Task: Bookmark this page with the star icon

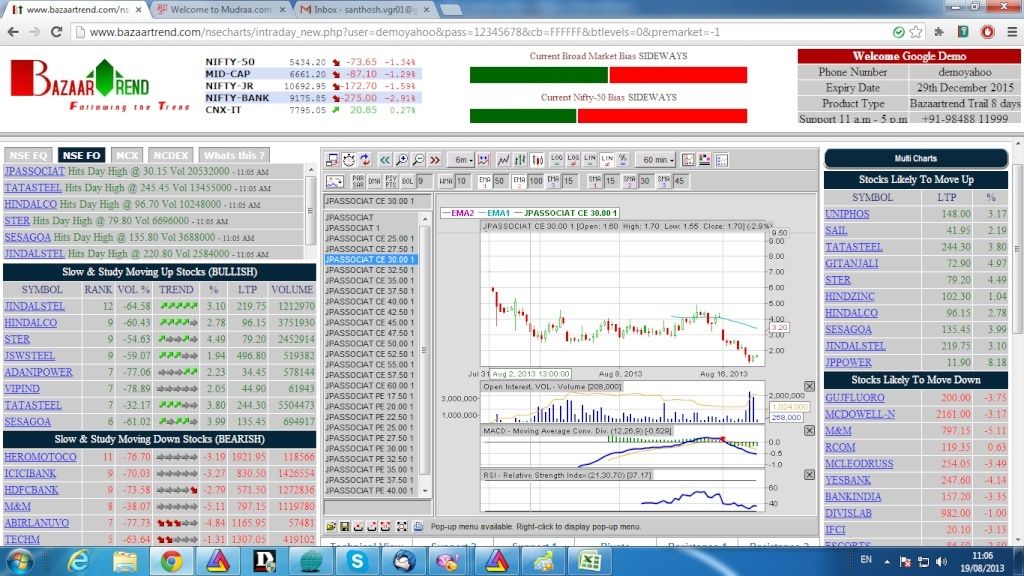Action: pyautogui.click(x=916, y=32)
